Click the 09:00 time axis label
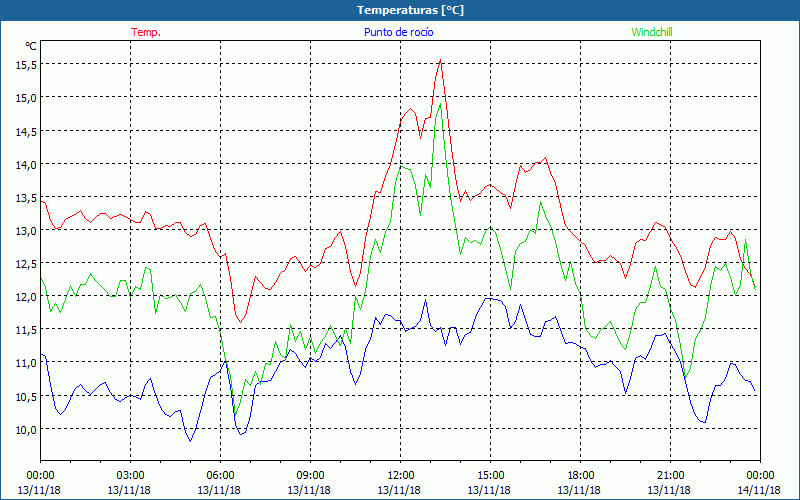The height and width of the screenshot is (500, 800). [310, 475]
